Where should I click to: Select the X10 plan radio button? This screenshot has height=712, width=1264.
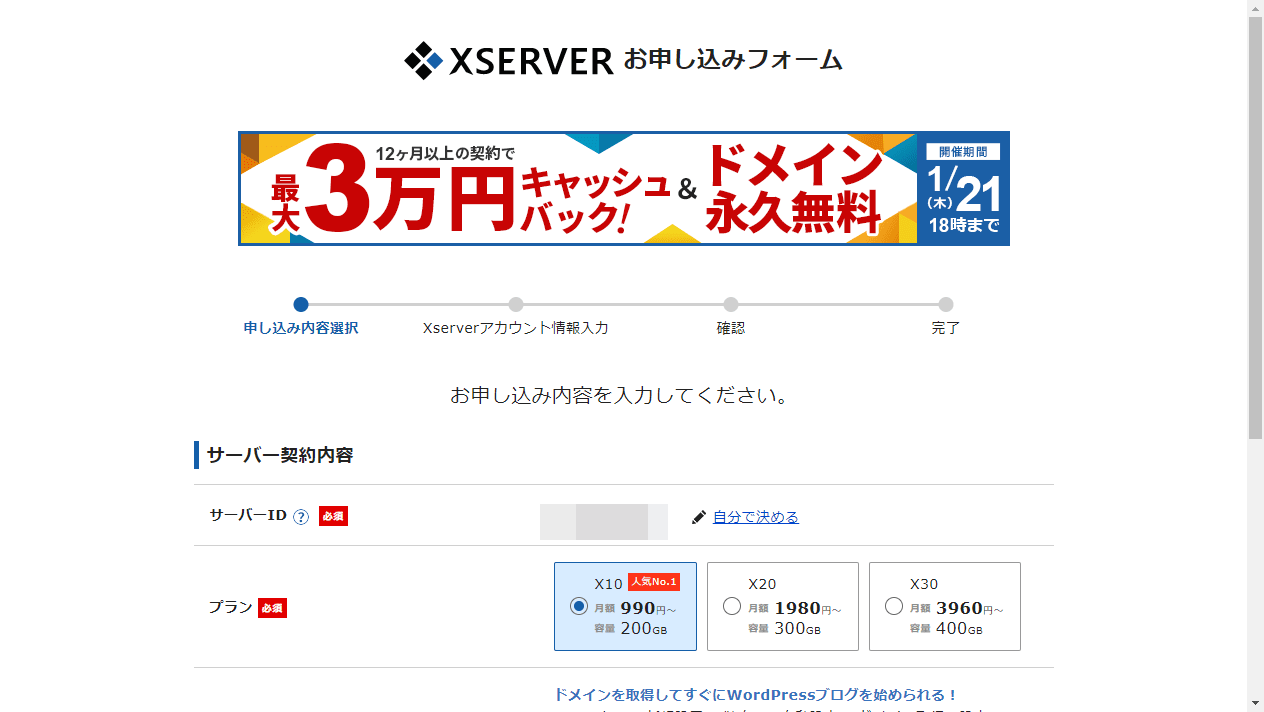(578, 606)
